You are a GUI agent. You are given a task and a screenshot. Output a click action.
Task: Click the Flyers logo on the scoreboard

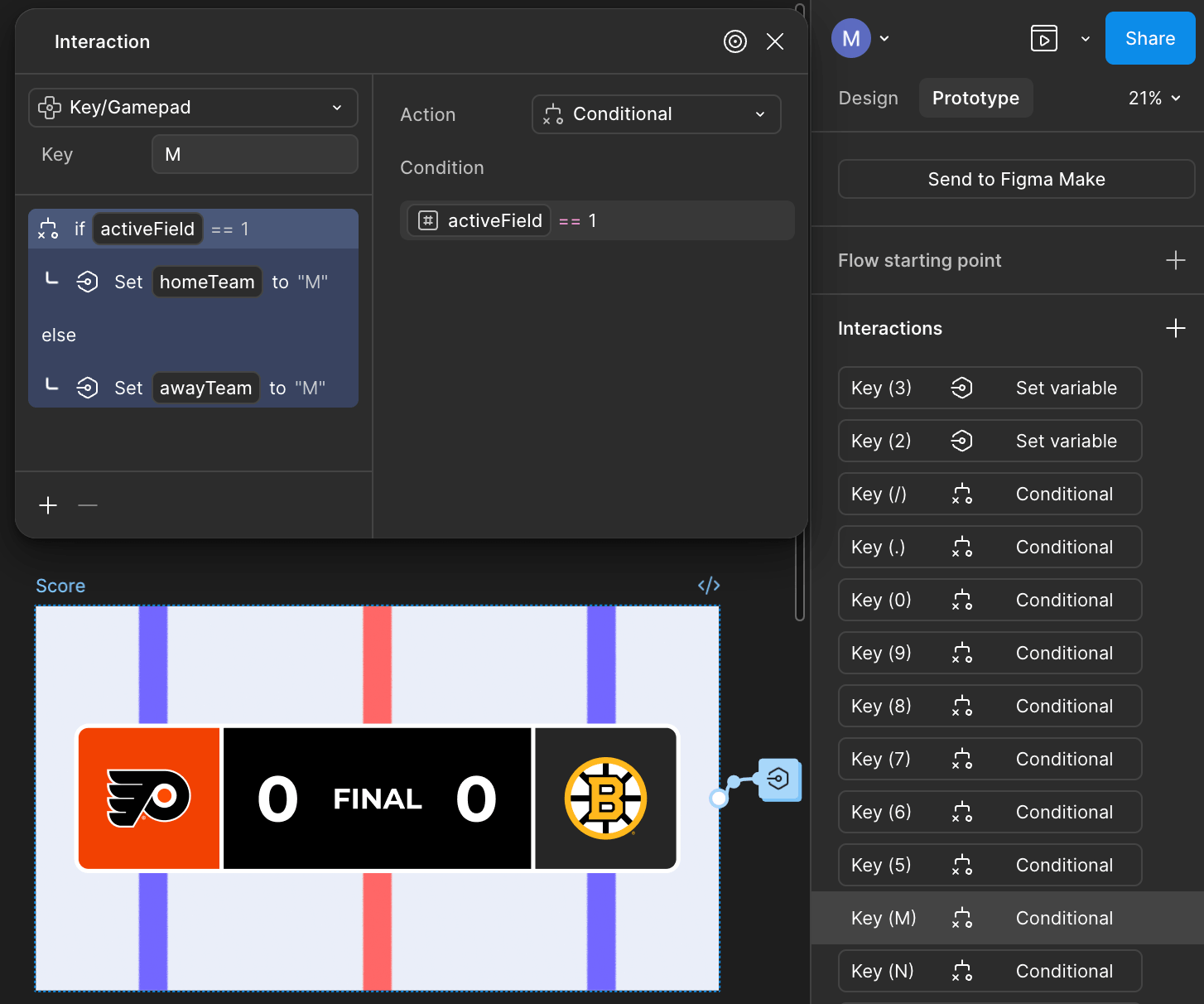tap(149, 799)
